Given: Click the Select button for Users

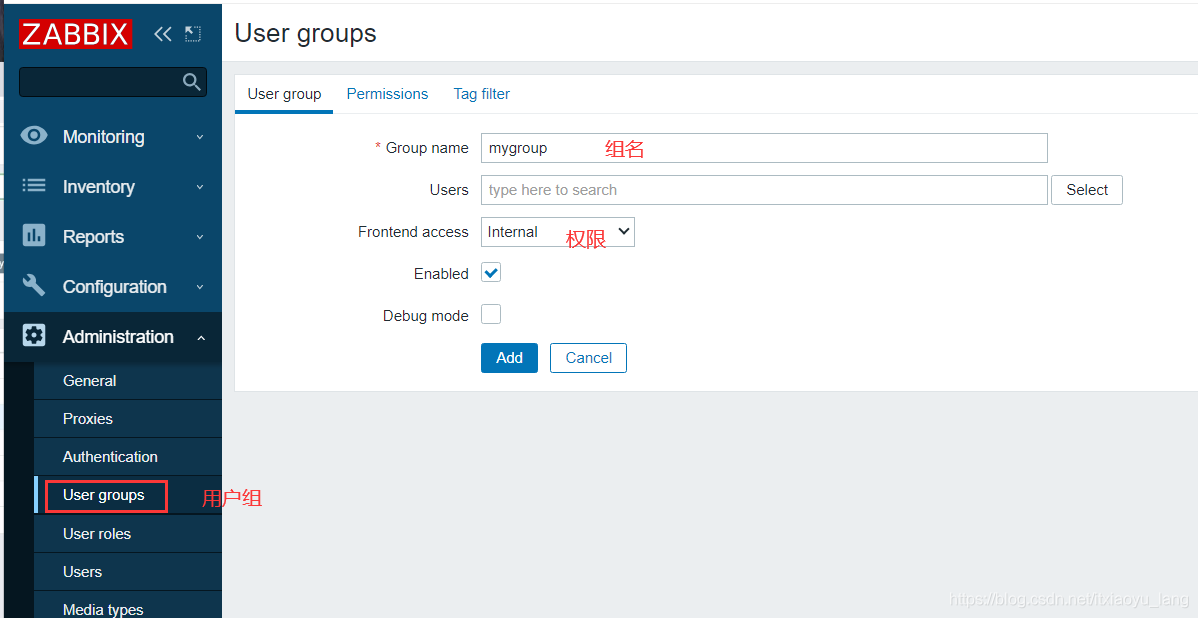Looking at the screenshot, I should pyautogui.click(x=1086, y=190).
